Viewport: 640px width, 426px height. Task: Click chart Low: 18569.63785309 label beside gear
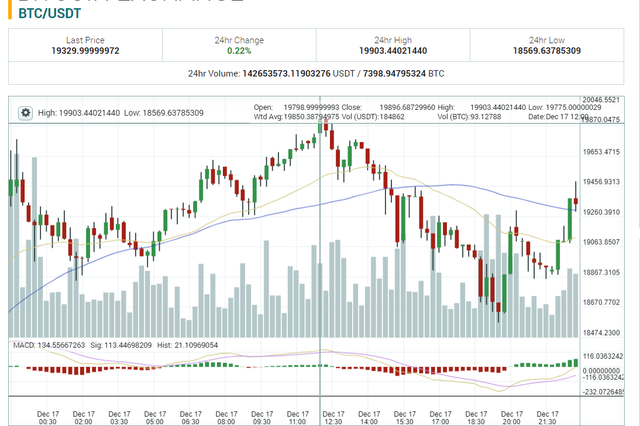[164, 113]
